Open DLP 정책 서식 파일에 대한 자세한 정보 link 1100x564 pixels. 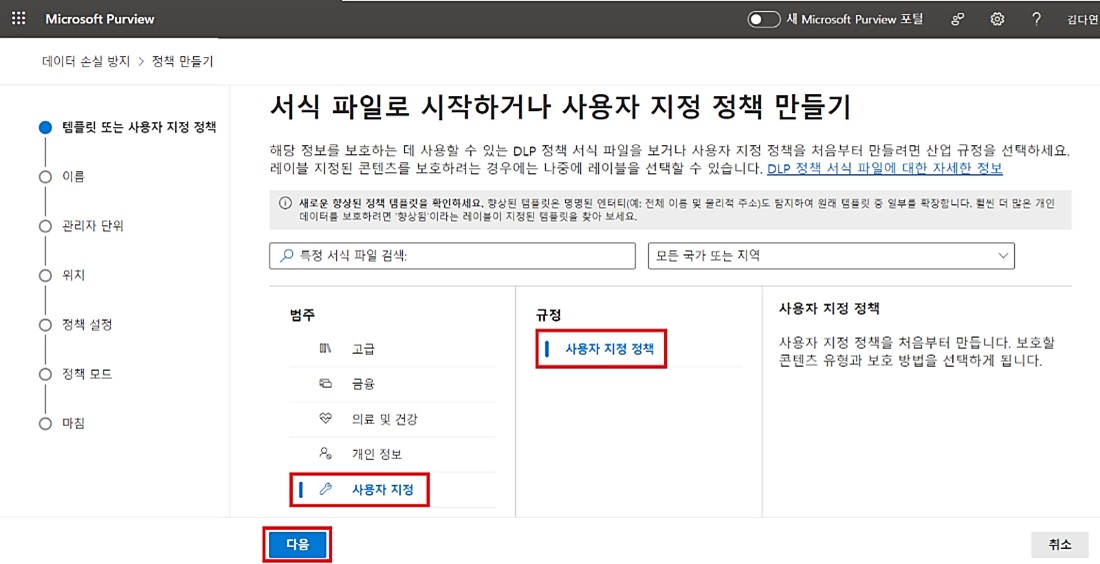884,169
